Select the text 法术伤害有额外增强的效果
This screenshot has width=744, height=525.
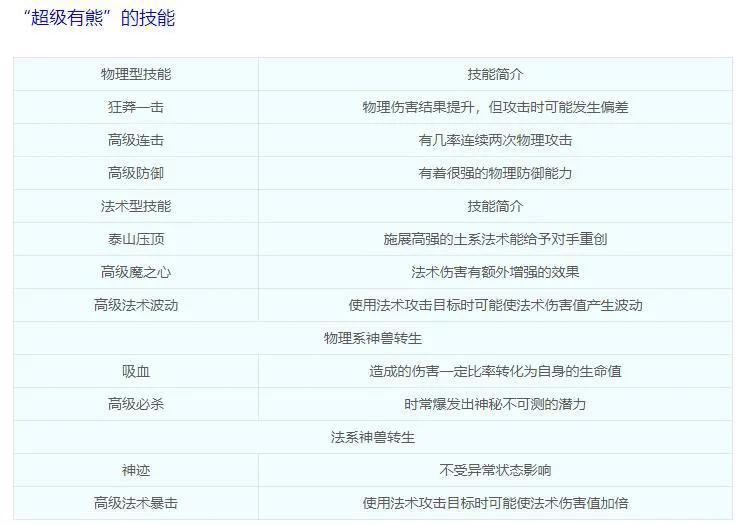(495, 272)
